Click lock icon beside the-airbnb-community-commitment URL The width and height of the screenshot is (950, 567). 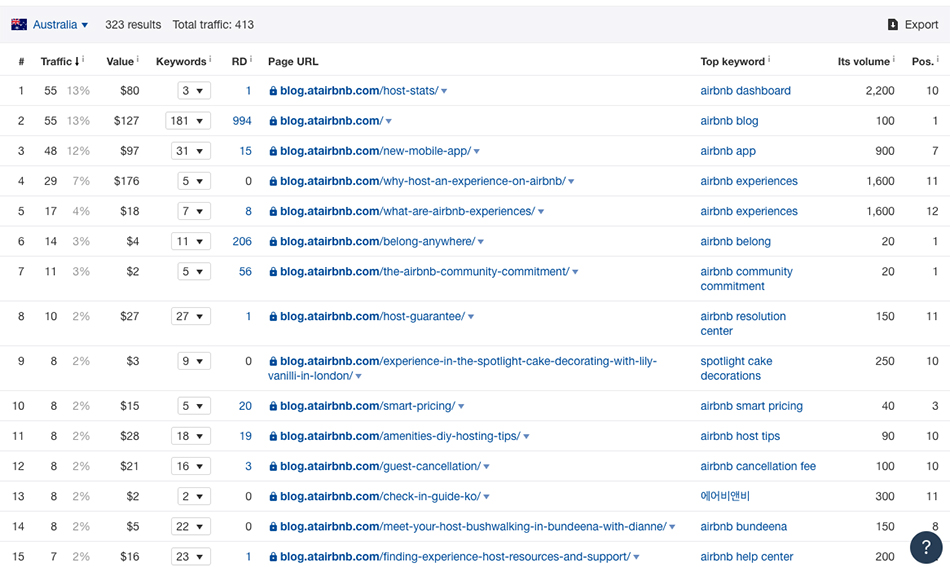click(x=273, y=271)
